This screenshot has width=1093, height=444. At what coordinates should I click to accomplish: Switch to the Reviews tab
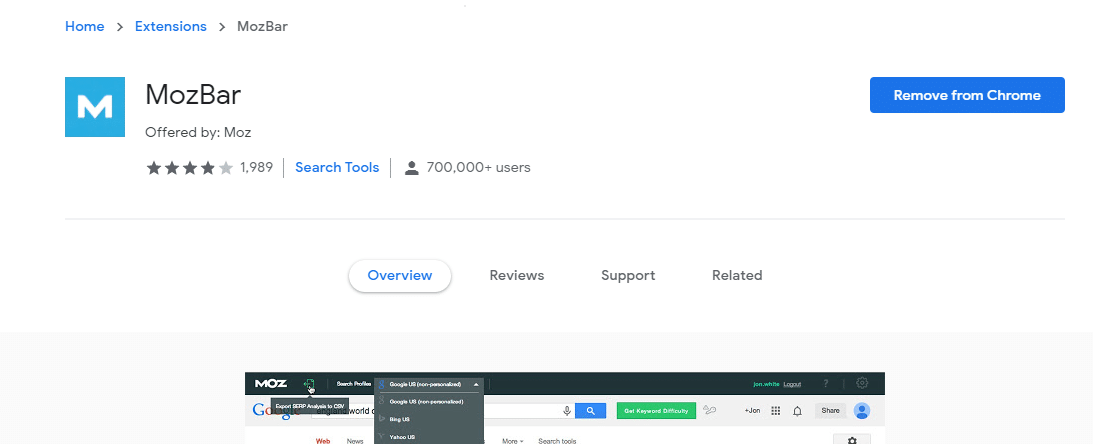click(x=517, y=275)
